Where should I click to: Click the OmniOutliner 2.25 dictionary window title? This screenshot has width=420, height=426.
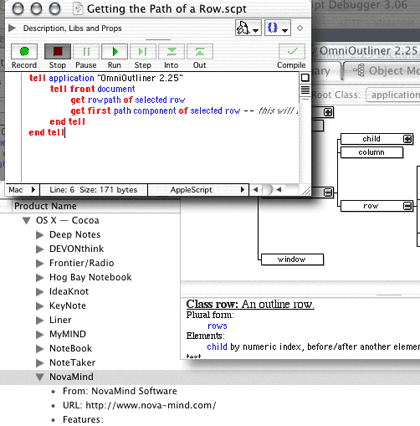point(368,51)
